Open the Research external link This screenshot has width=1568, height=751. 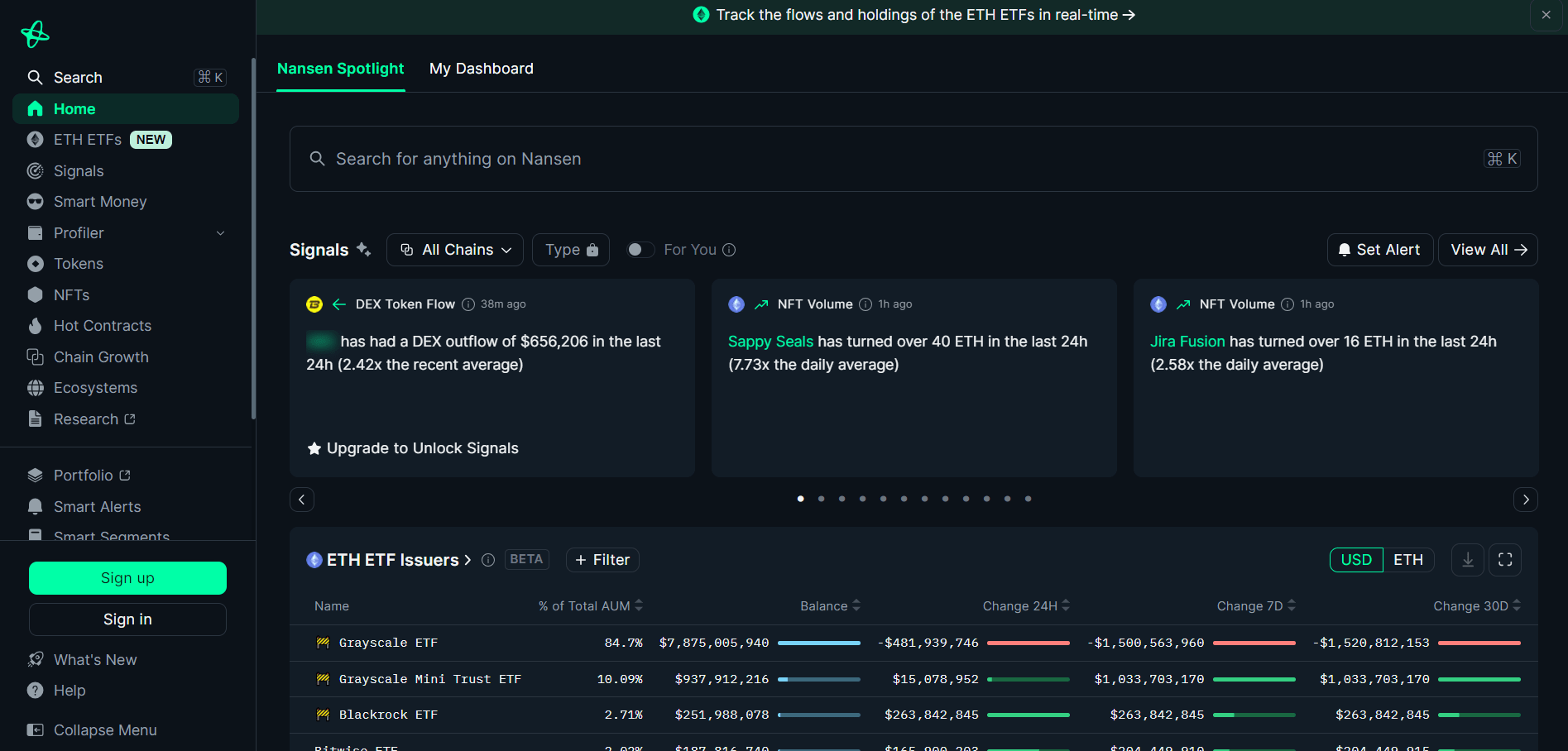click(x=126, y=419)
